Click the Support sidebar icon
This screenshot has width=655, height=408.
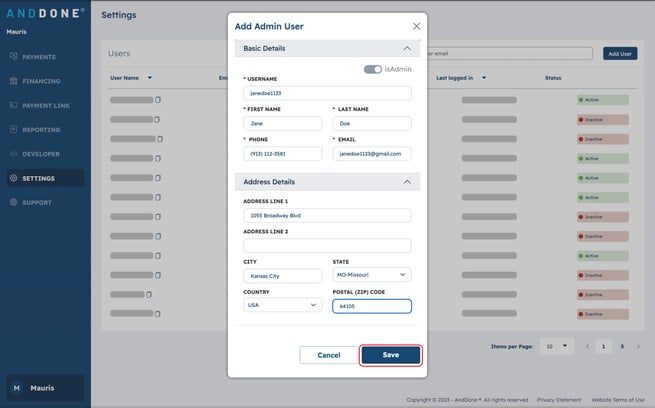pos(13,203)
